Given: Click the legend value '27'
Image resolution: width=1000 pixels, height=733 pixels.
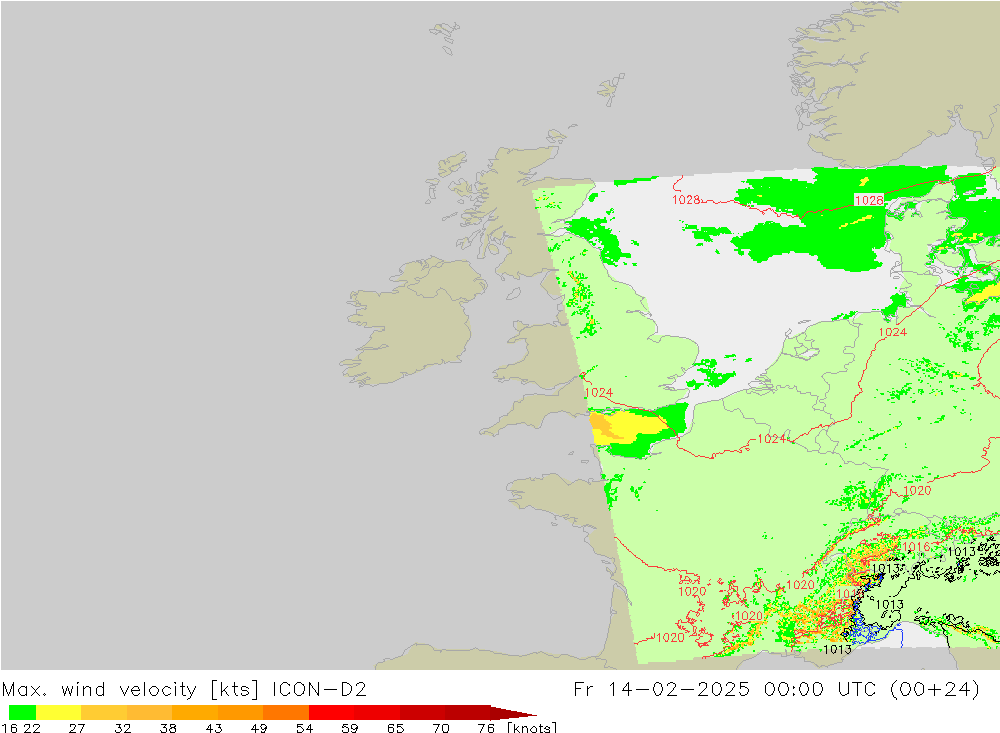Looking at the screenshot, I should (x=77, y=728).
